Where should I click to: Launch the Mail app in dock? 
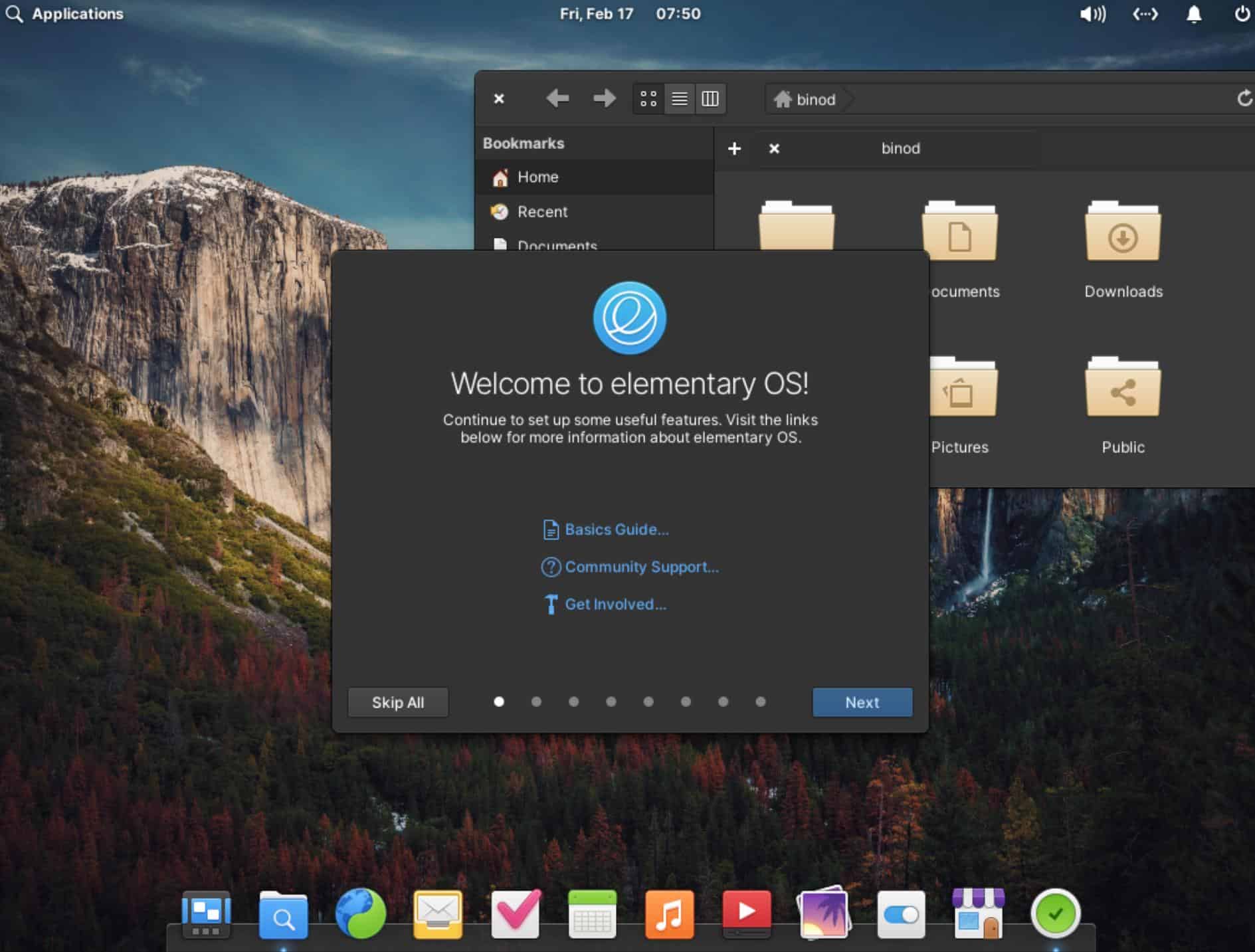(x=438, y=914)
